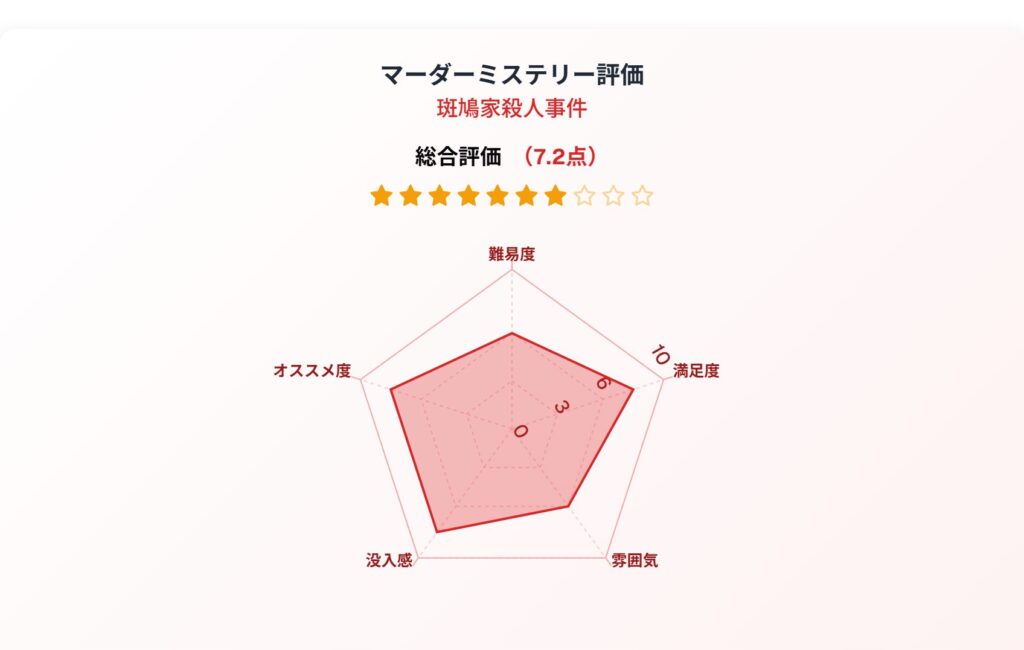Select the seventh filled star
Image resolution: width=1024 pixels, height=650 pixels.
click(556, 195)
